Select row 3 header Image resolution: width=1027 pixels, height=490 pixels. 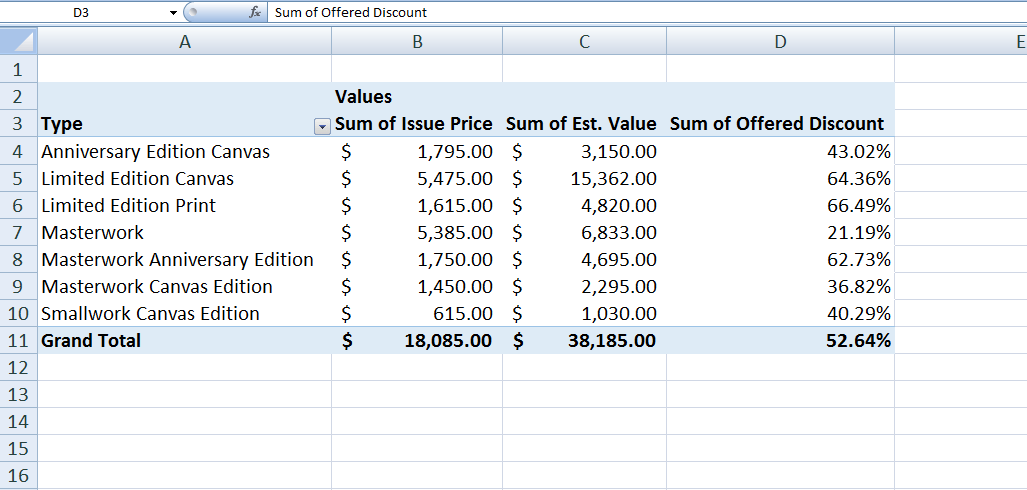[x=18, y=125]
